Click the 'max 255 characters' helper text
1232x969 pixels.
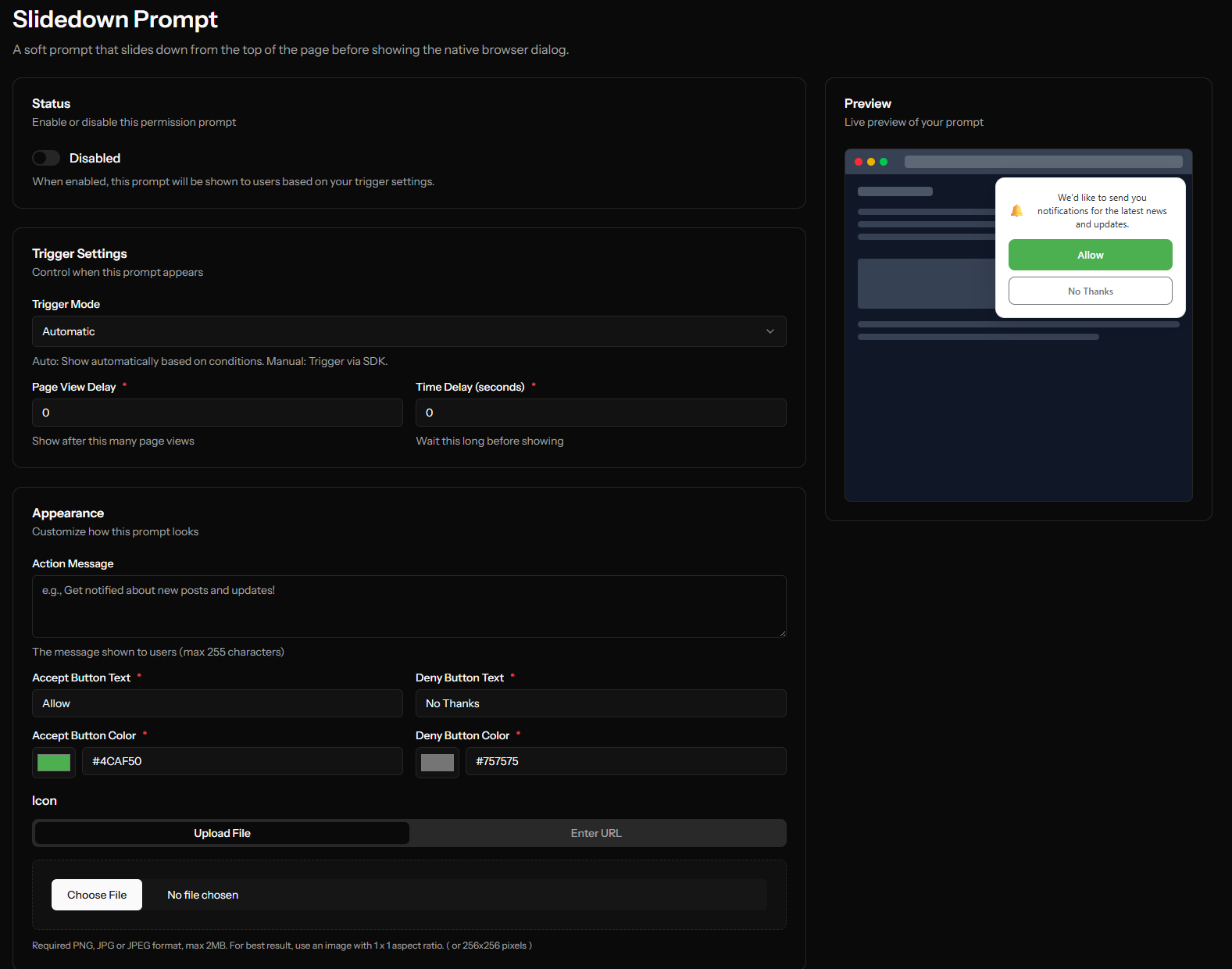point(158,652)
